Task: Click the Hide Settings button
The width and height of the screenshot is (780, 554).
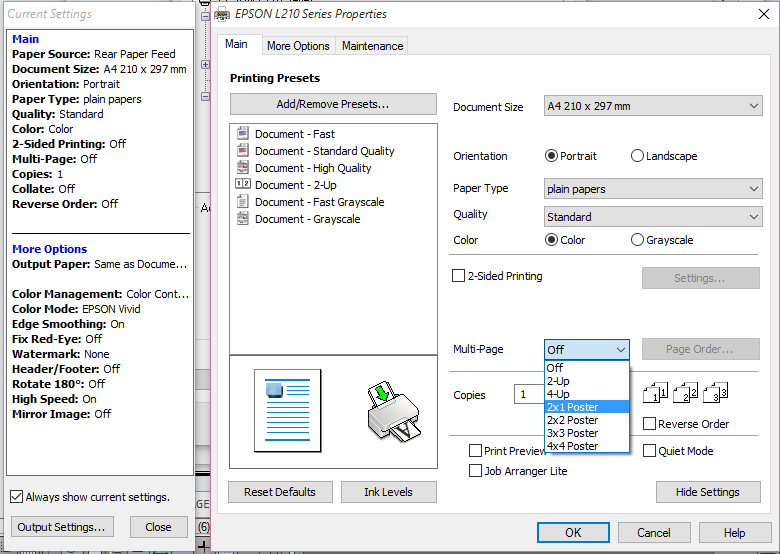Action: 708,492
